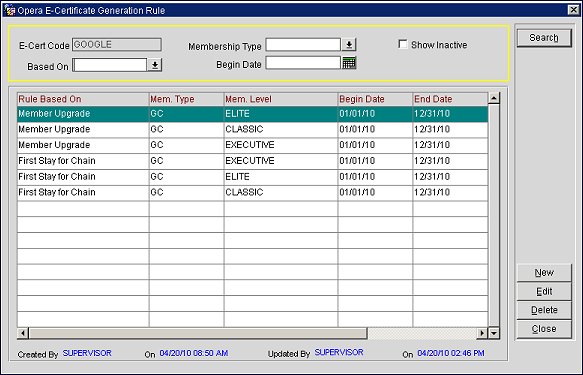Click the Search button

click(x=544, y=38)
